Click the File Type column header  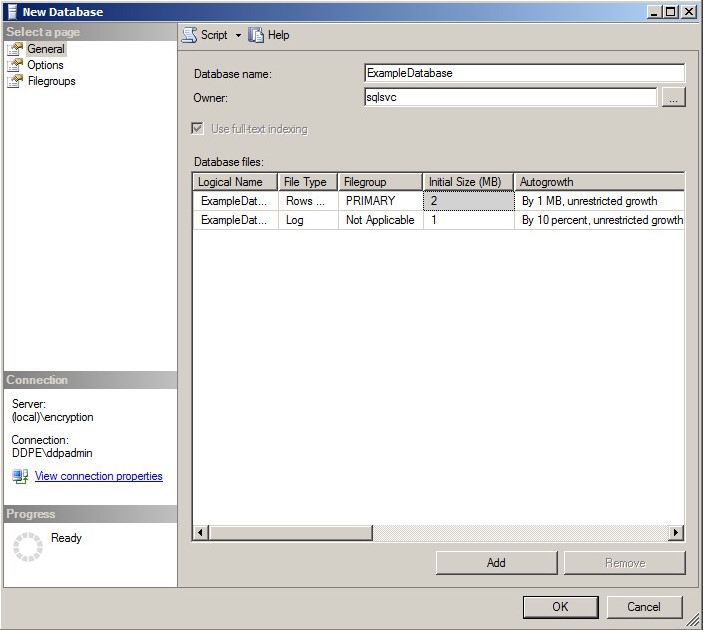tap(308, 182)
